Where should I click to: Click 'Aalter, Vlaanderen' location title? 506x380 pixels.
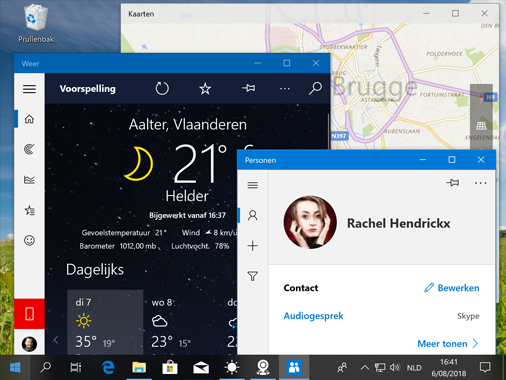pos(188,125)
